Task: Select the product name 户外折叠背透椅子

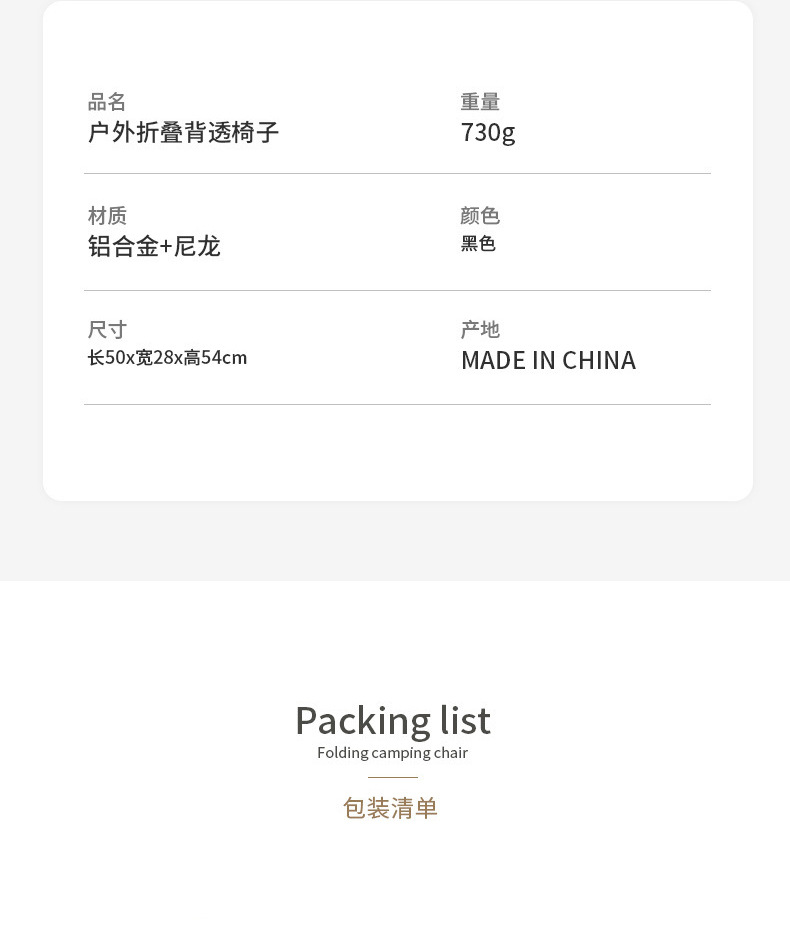Action: click(183, 132)
